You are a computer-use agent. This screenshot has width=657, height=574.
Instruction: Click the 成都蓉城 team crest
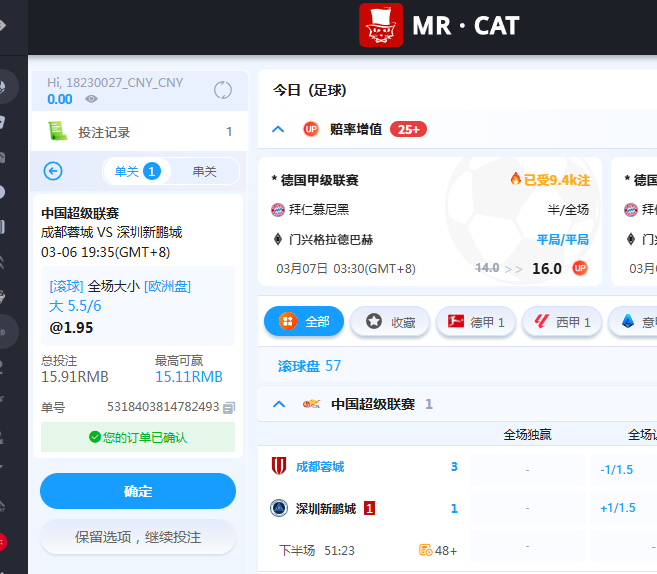tap(279, 466)
